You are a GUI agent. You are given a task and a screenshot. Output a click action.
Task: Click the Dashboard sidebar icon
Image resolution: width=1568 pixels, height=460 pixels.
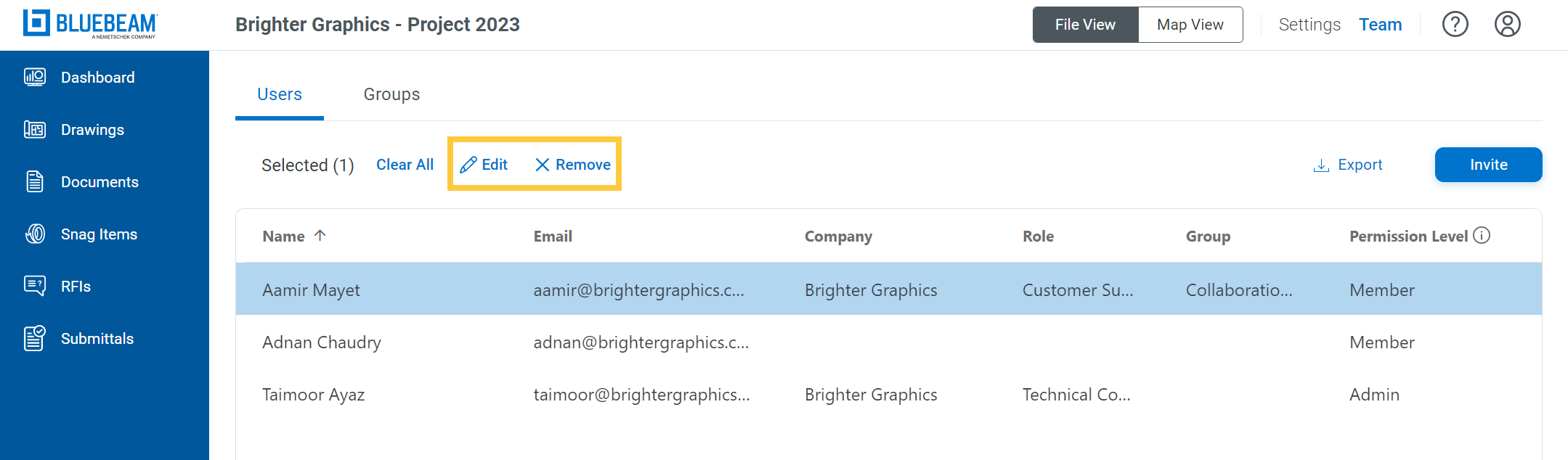[x=35, y=77]
